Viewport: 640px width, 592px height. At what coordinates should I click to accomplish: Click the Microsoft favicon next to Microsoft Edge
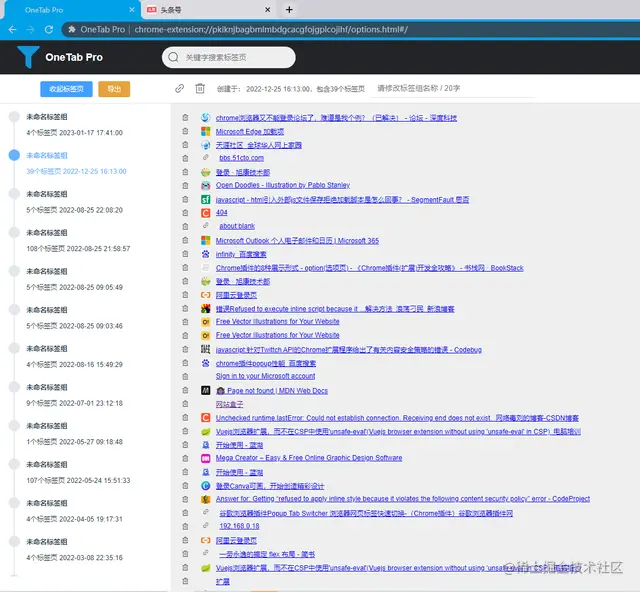[206, 131]
